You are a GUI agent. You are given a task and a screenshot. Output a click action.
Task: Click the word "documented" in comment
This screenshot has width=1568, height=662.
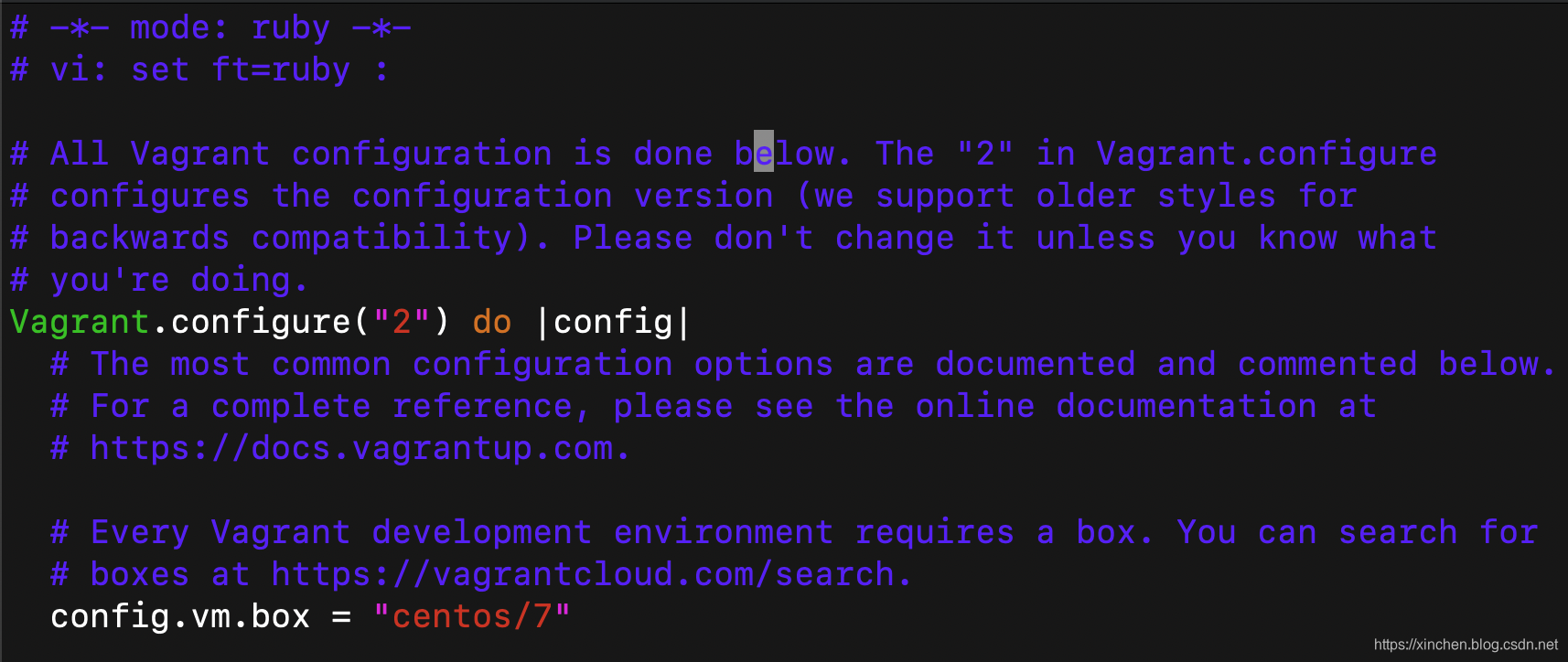(1036, 364)
